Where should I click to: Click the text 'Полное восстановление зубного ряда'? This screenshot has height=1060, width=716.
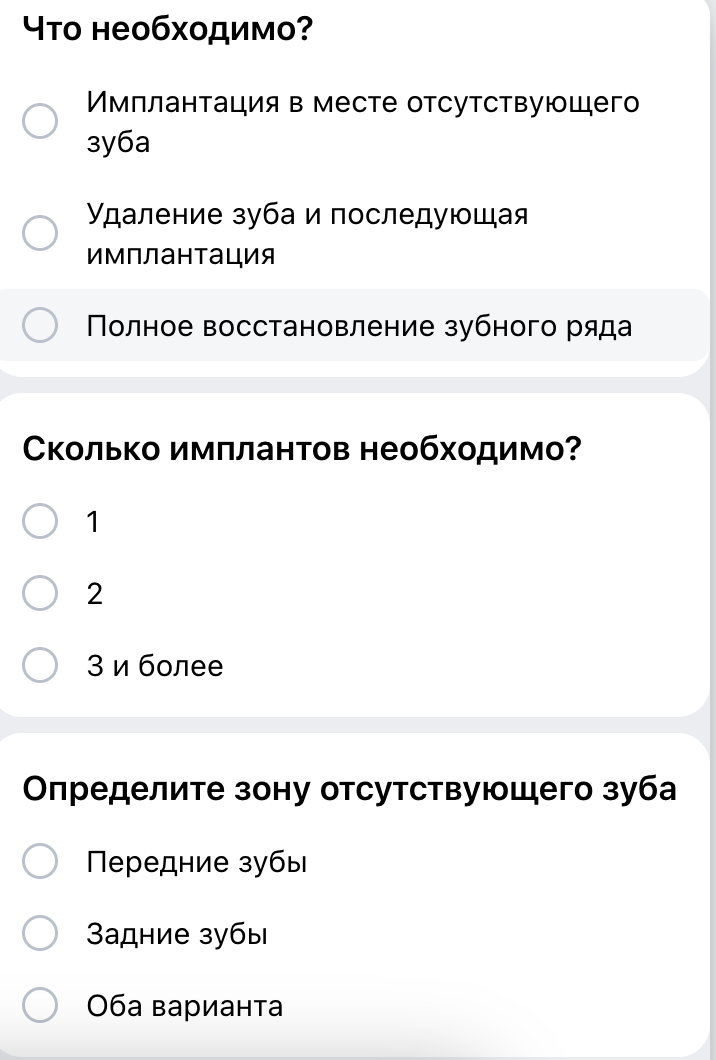(359, 327)
